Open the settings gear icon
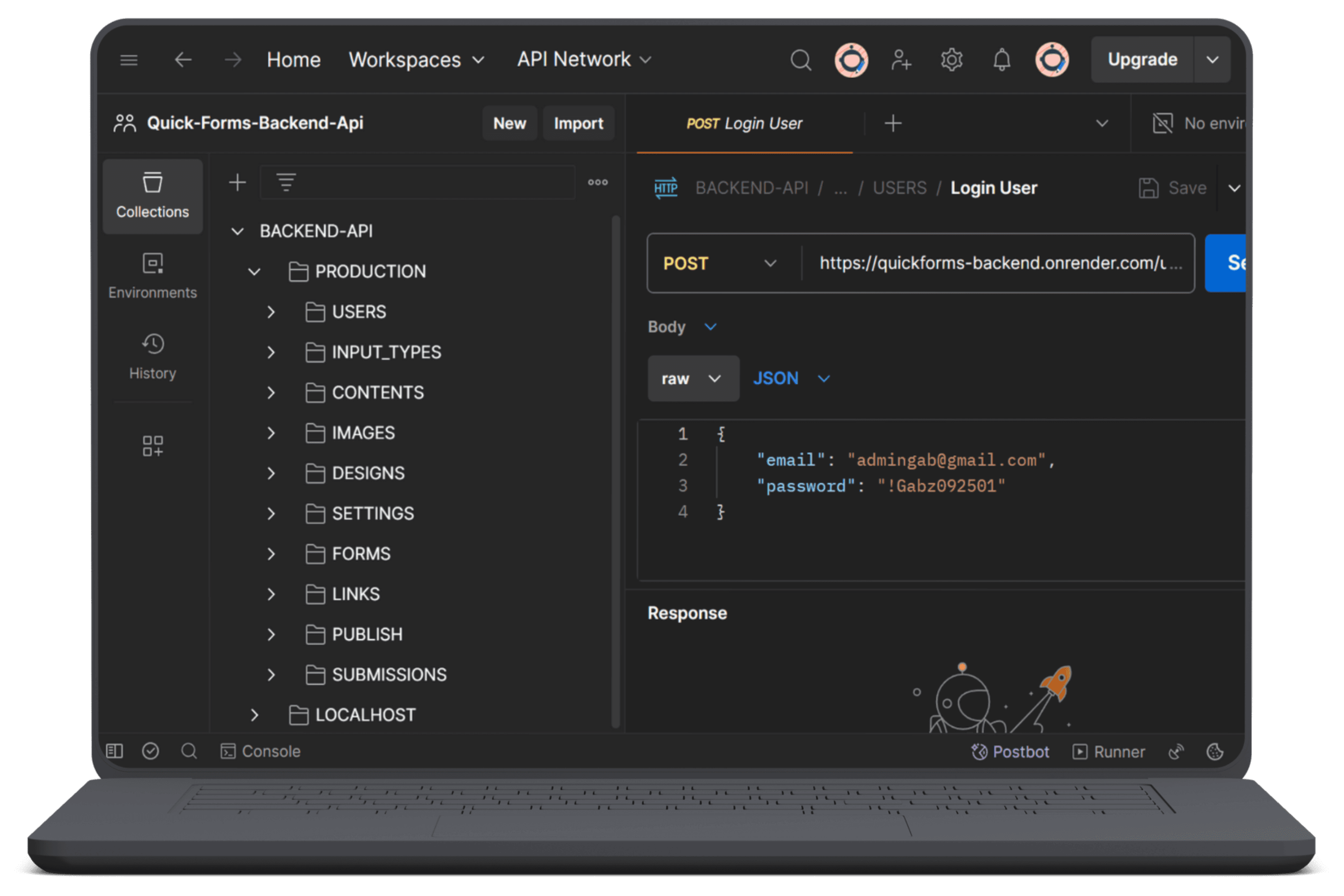The image size is (1344, 896). [952, 60]
